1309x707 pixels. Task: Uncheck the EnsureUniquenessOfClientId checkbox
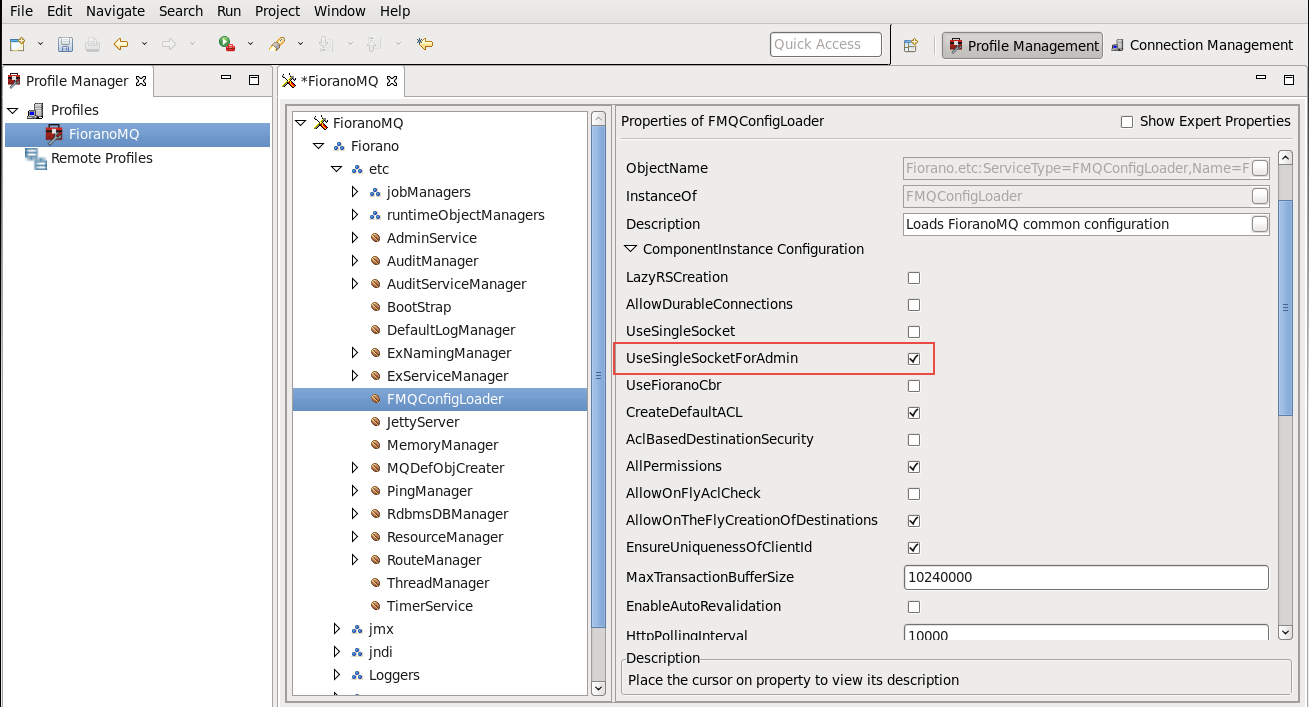(913, 548)
